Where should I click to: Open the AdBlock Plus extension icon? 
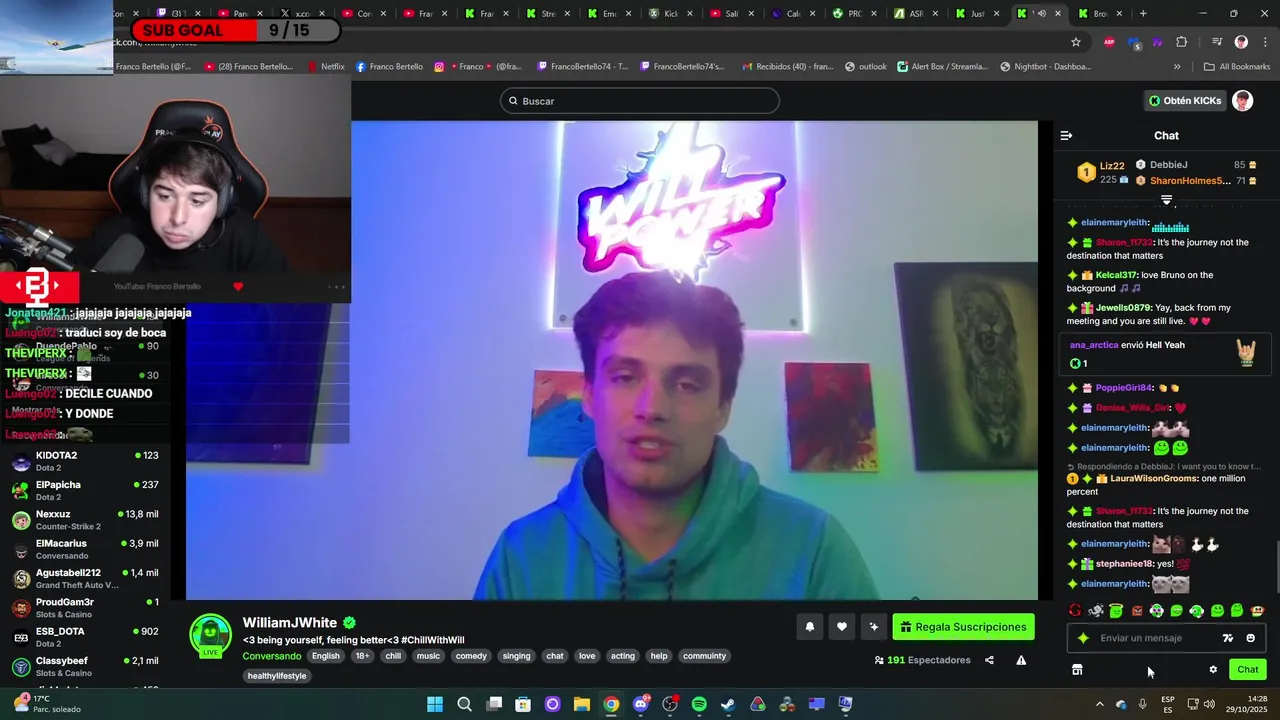click(1109, 42)
